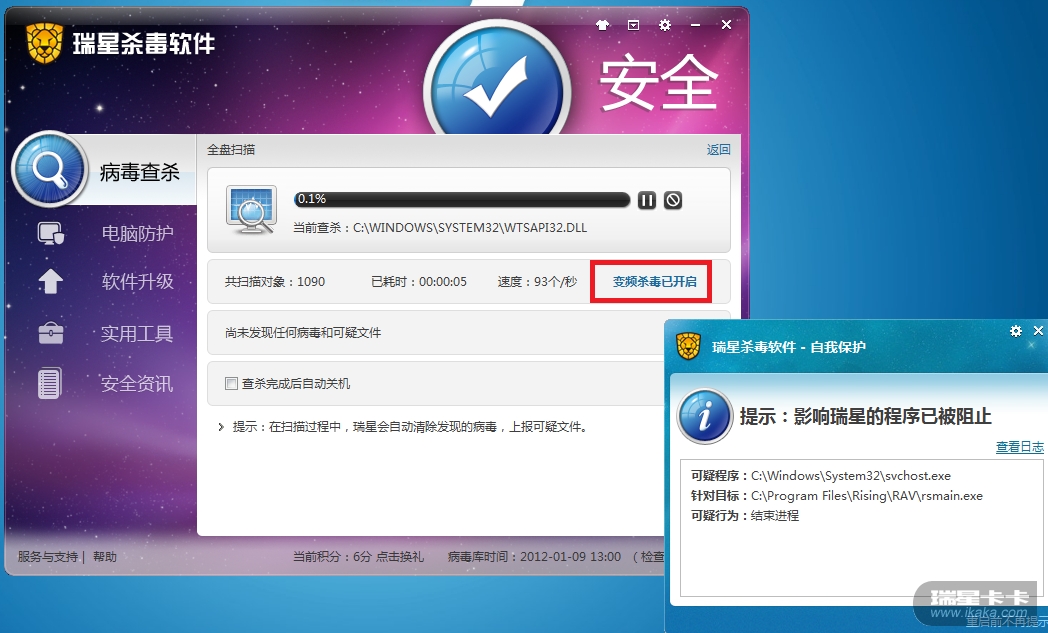Image resolution: width=1048 pixels, height=633 pixels.
Task: Open 服务与支持 link
Action: [x=47, y=556]
